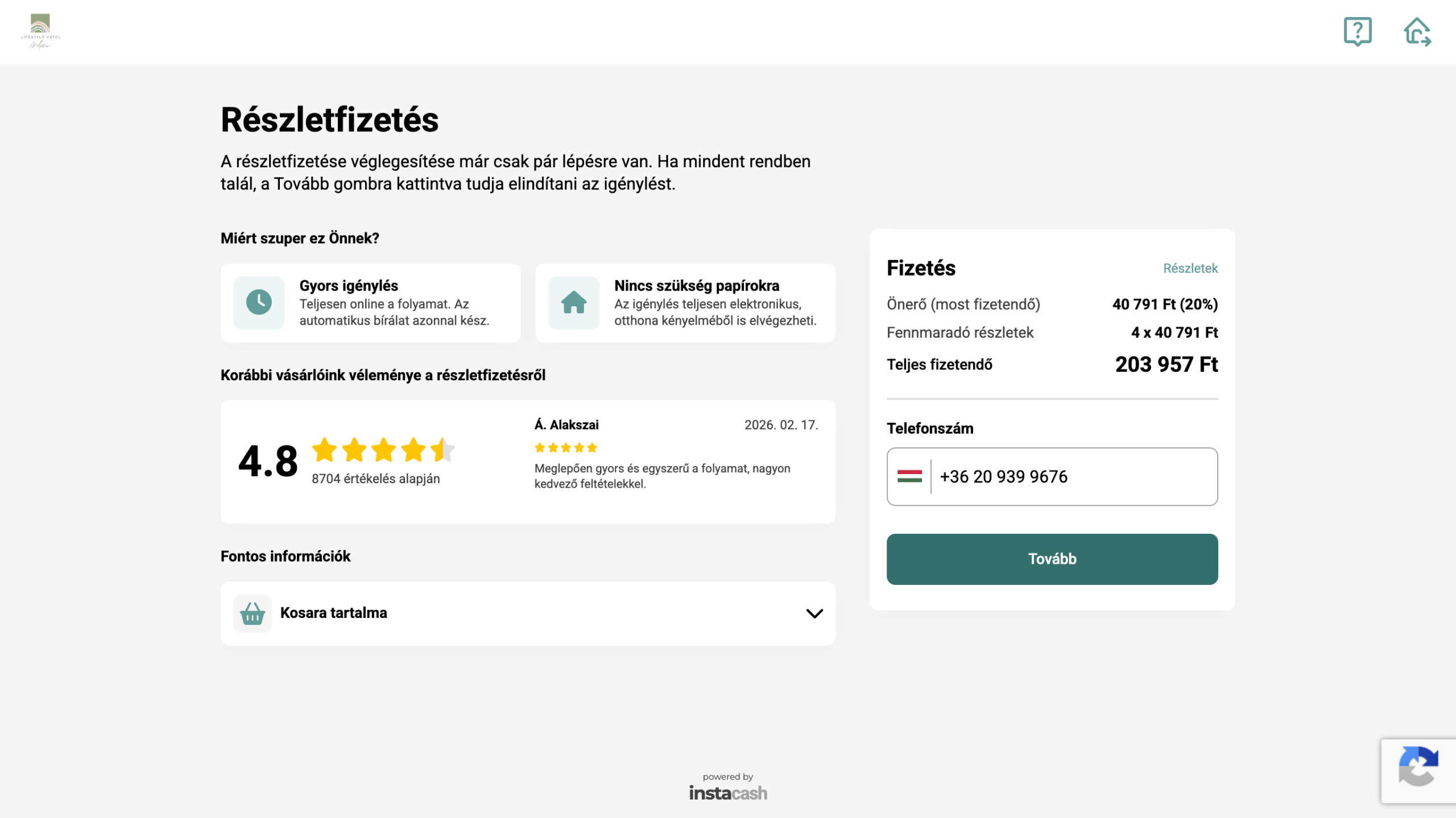Click the 4.8 rating score
Screen dimensions: 1456x818
click(268, 461)
